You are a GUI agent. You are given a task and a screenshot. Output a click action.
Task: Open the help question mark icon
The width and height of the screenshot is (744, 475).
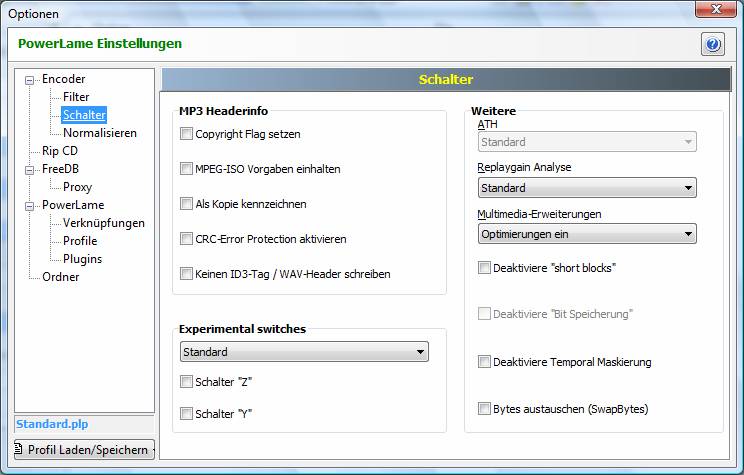[713, 44]
